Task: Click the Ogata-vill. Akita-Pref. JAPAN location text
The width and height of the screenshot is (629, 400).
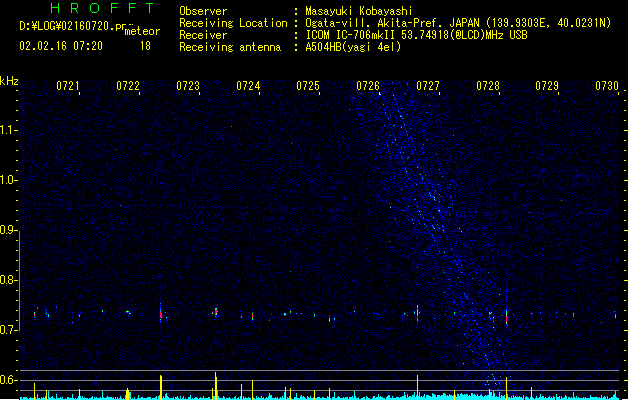Action: click(x=458, y=23)
